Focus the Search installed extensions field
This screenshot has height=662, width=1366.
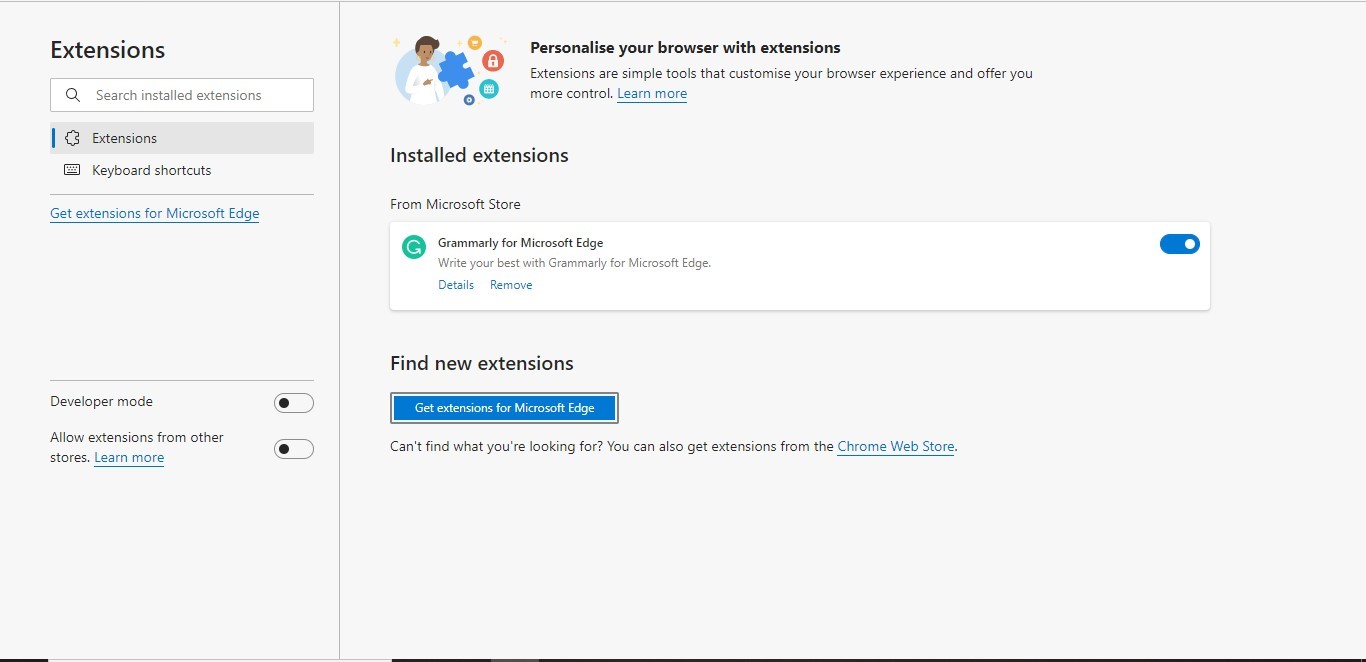(x=182, y=95)
